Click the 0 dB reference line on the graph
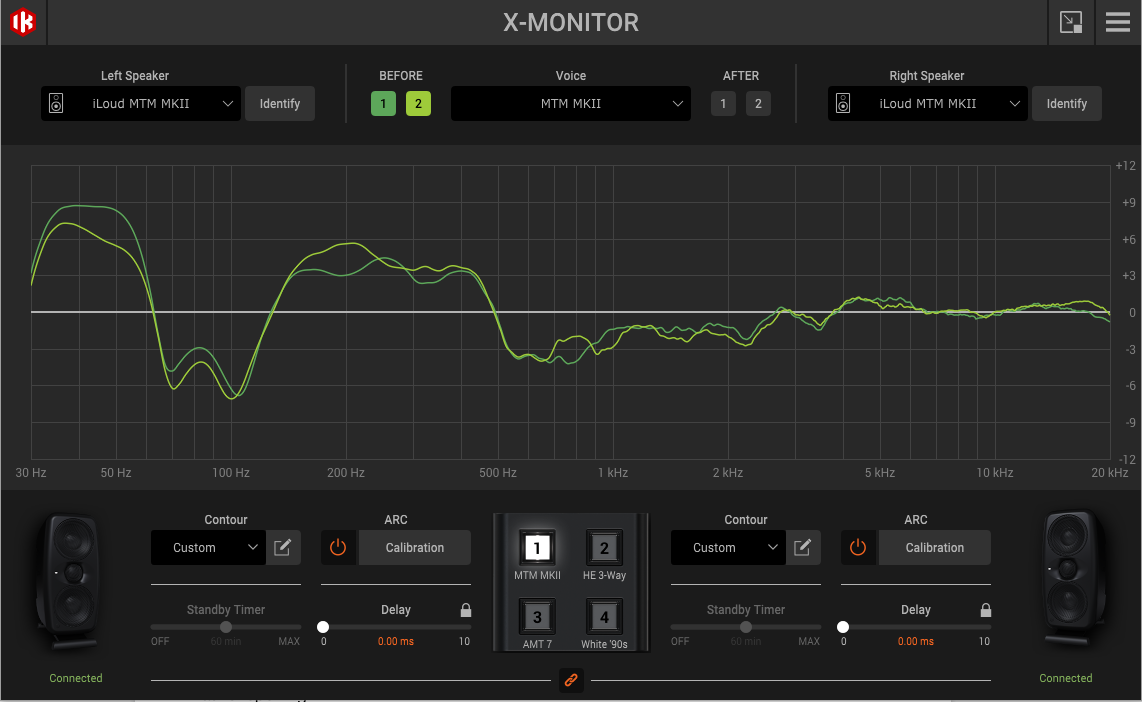The width and height of the screenshot is (1142, 702). [570, 312]
